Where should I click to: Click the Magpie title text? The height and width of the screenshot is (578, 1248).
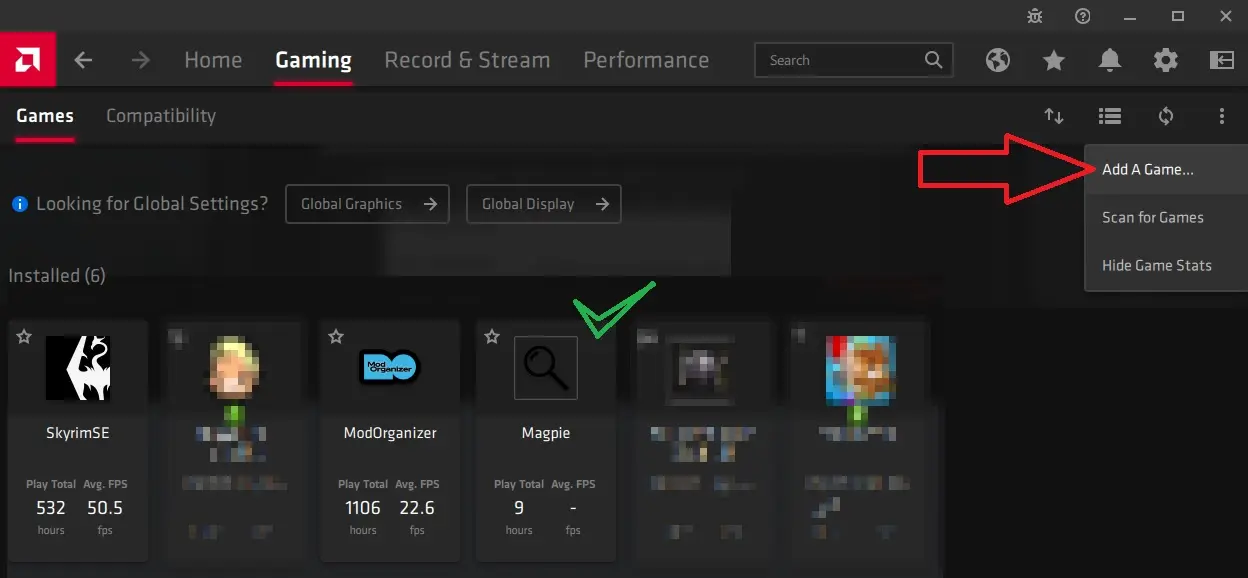pos(546,433)
